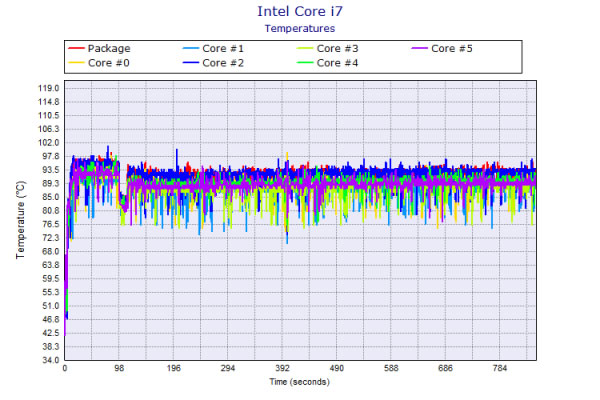Click the Core #3 legend entry
The image size is (600, 400).
(x=328, y=49)
